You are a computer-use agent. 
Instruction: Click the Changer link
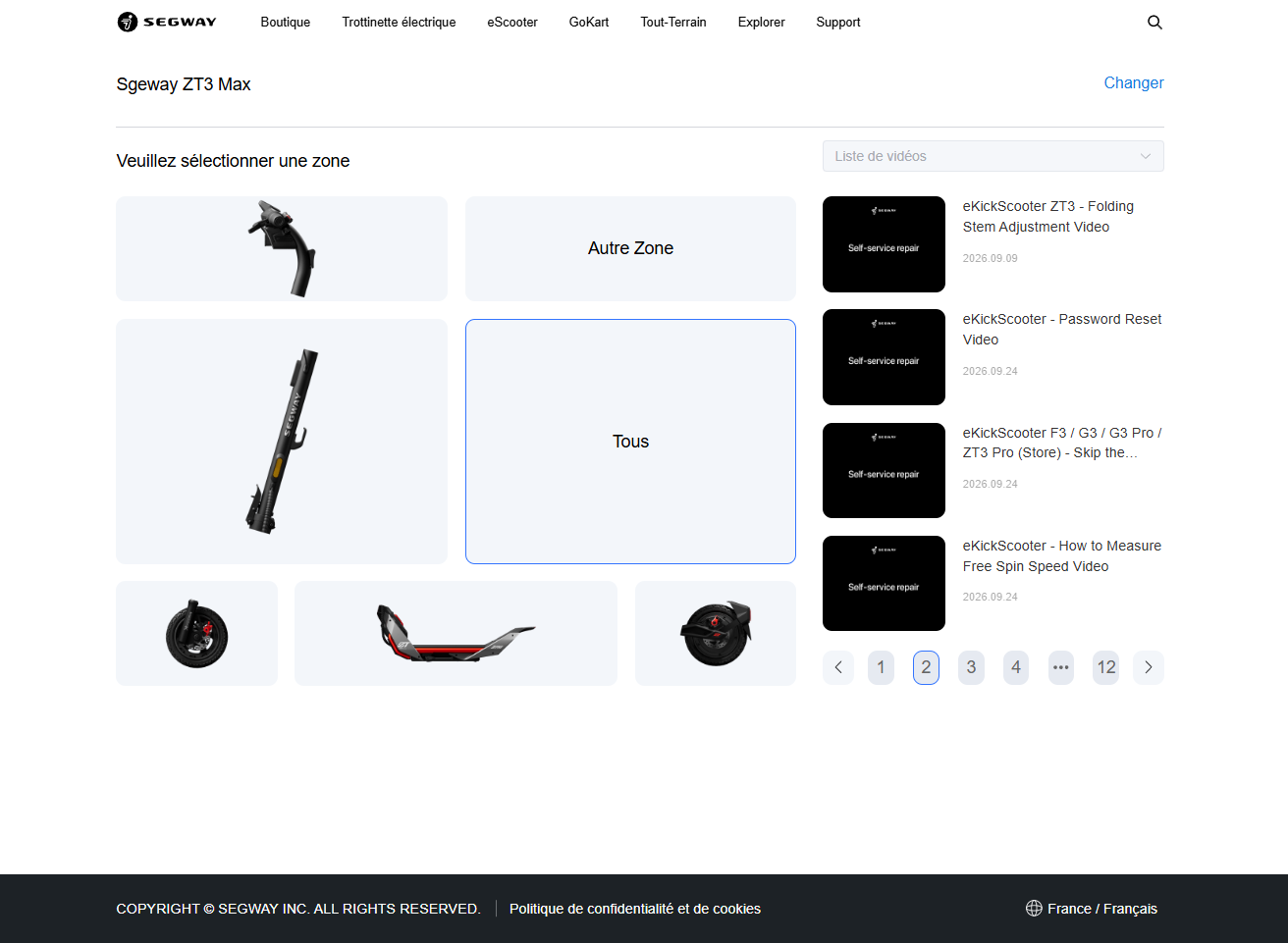click(x=1134, y=83)
